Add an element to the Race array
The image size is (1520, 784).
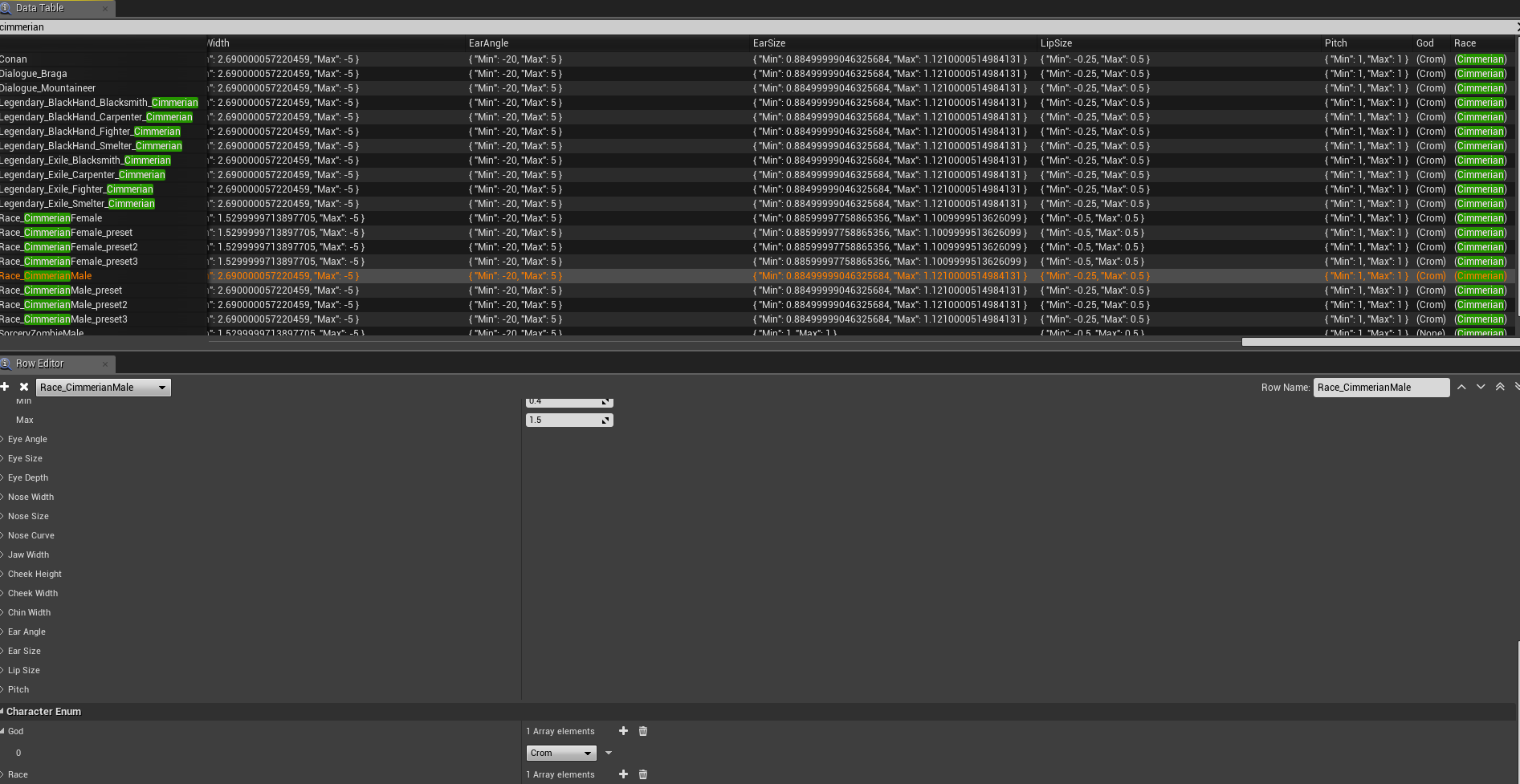(623, 774)
